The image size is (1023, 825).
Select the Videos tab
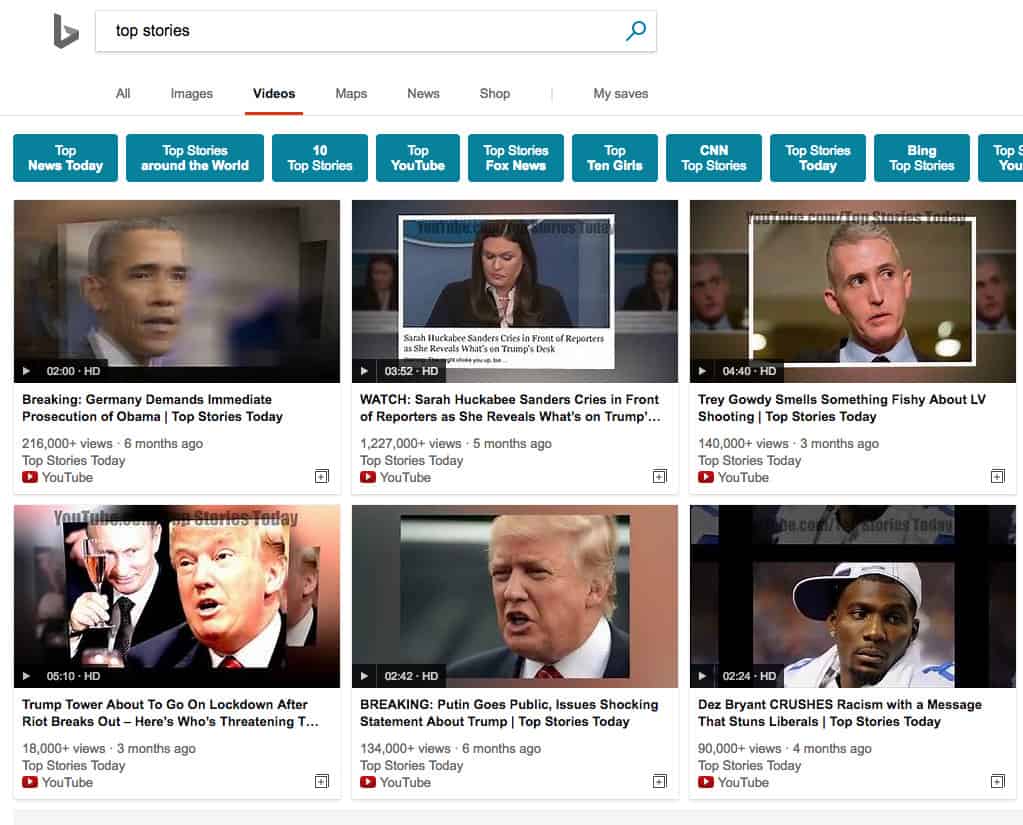click(x=274, y=93)
